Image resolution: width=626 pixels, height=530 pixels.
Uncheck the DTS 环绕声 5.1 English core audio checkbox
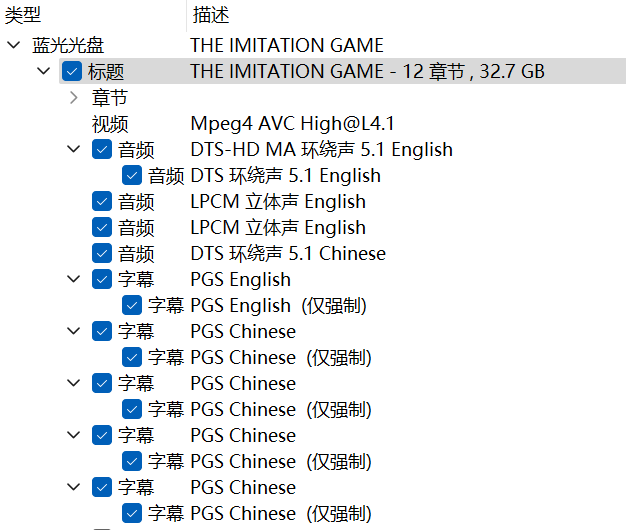132,175
